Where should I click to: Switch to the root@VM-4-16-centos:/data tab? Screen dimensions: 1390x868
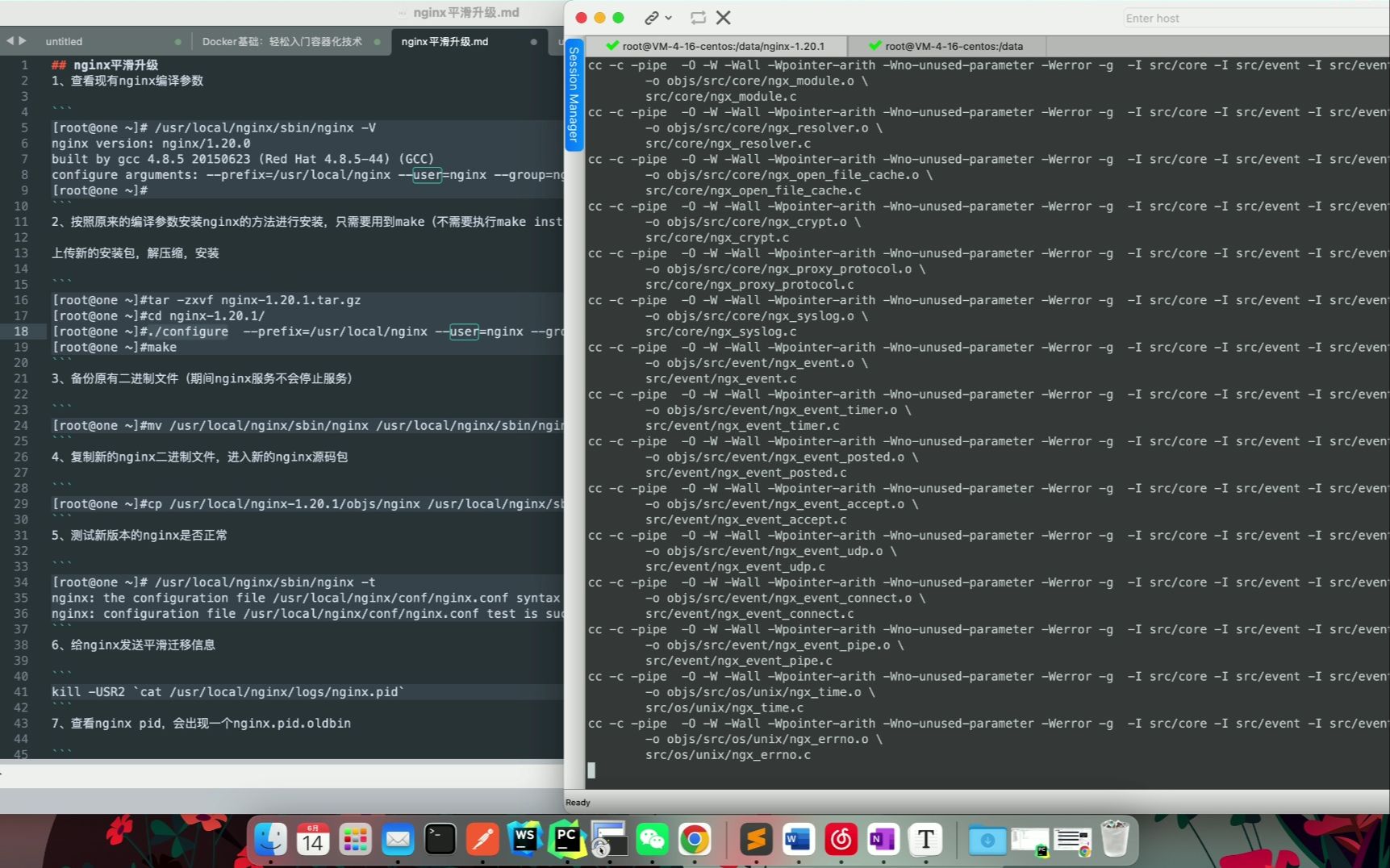coord(946,46)
